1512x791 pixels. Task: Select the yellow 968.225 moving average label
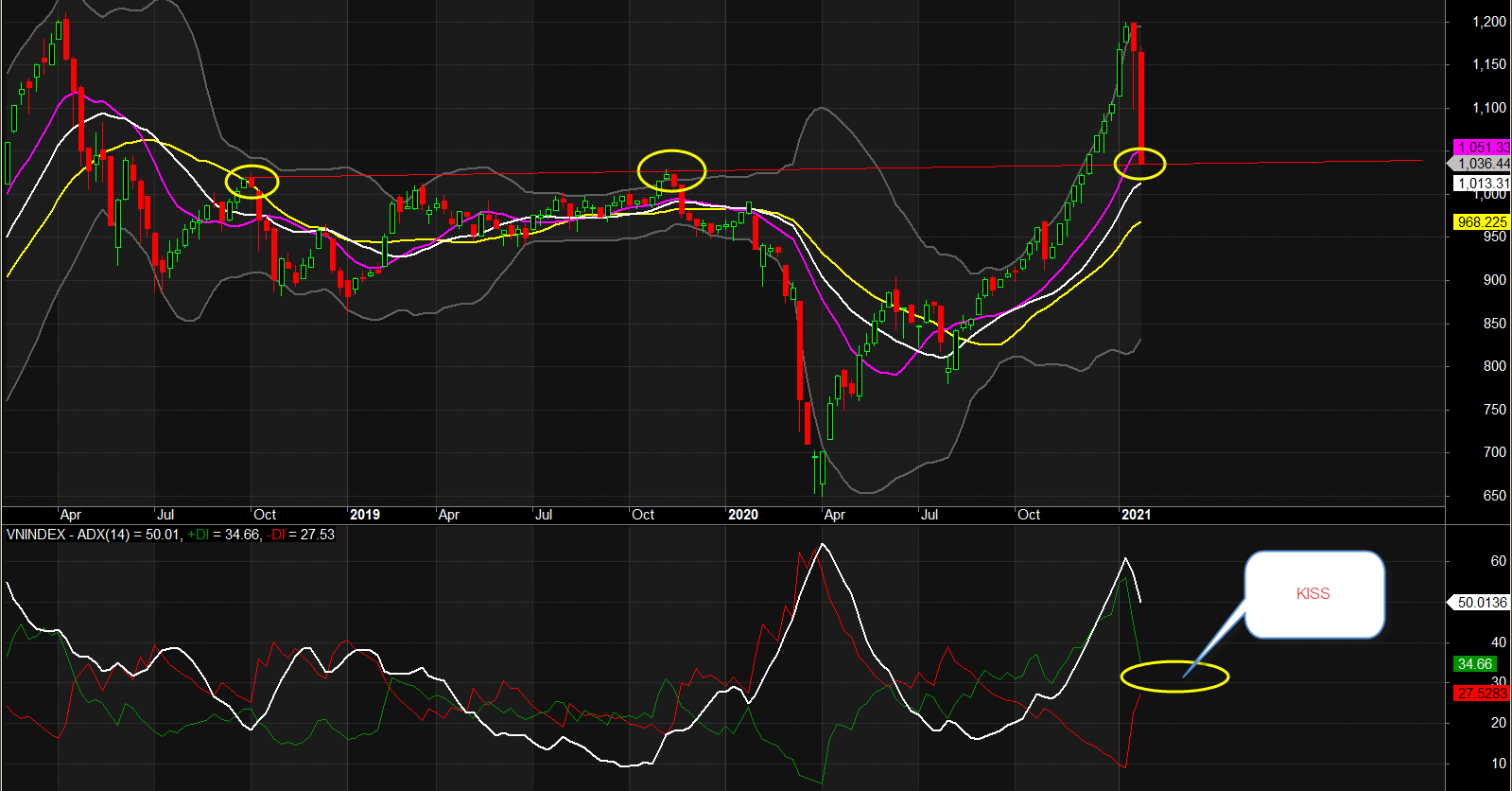tap(1482, 222)
